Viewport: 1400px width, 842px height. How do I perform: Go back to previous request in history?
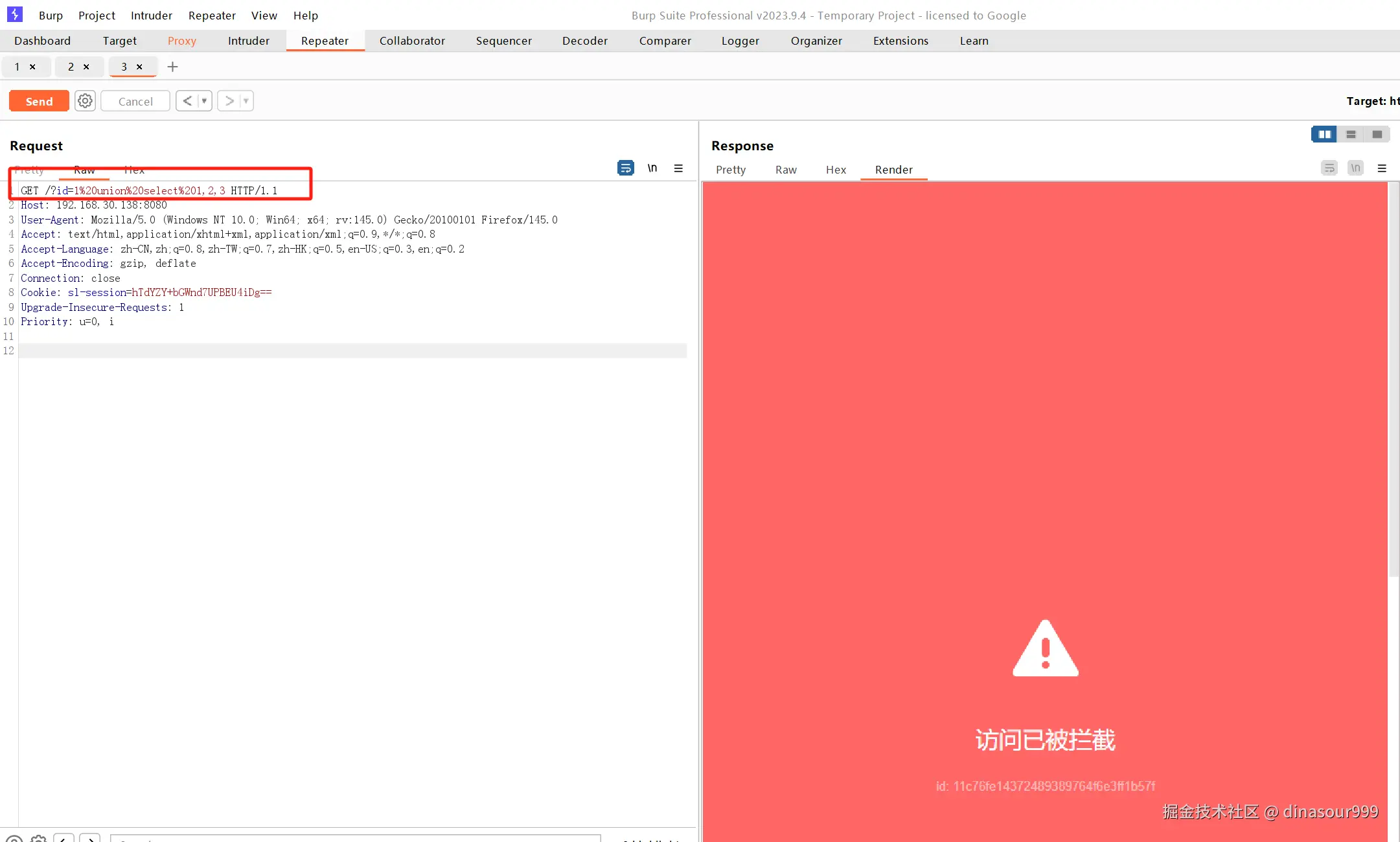point(187,101)
